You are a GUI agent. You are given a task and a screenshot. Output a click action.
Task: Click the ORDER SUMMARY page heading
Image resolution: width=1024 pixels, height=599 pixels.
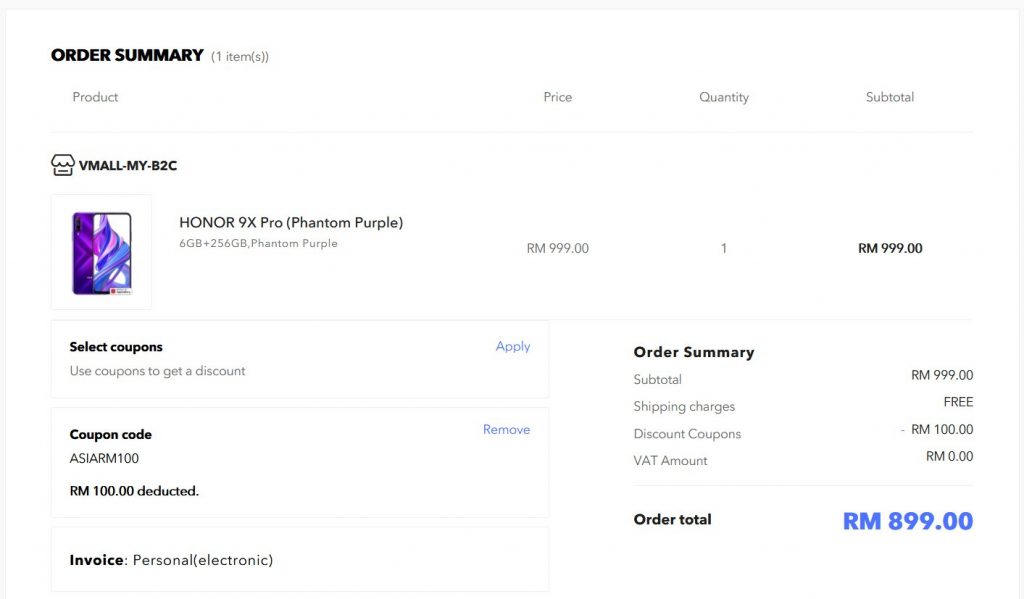tap(127, 56)
